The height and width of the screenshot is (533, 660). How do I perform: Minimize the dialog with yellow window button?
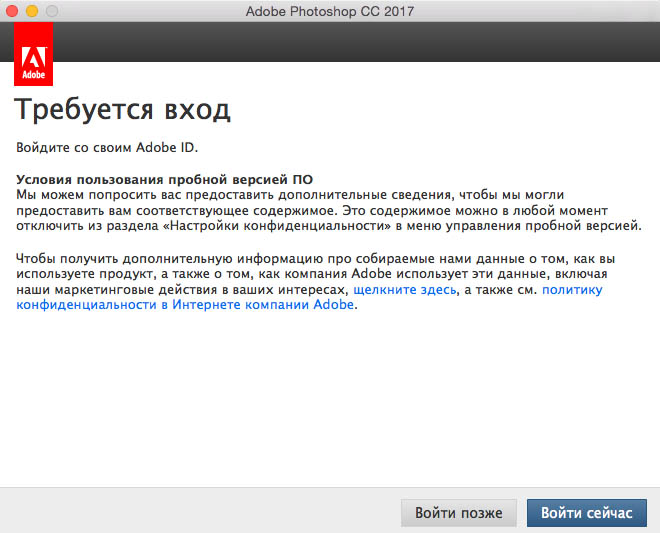[x=32, y=11]
